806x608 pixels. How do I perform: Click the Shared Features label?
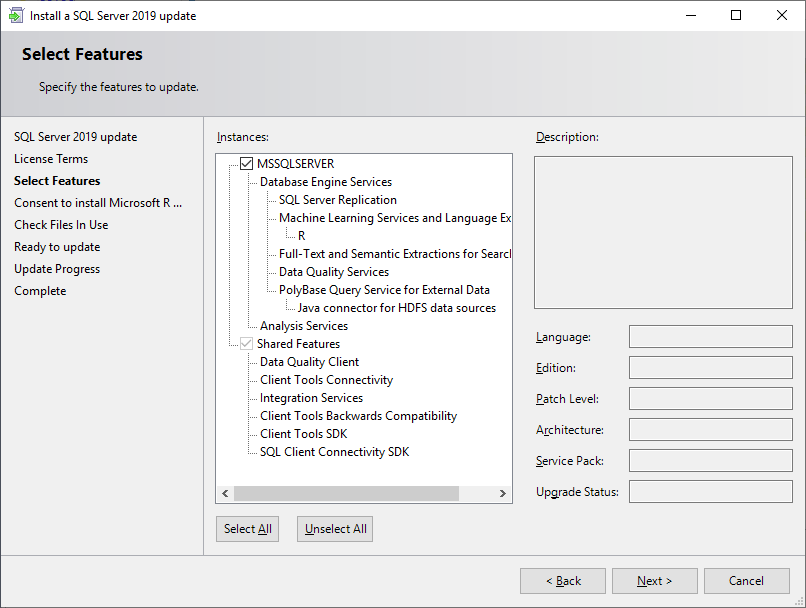299,344
